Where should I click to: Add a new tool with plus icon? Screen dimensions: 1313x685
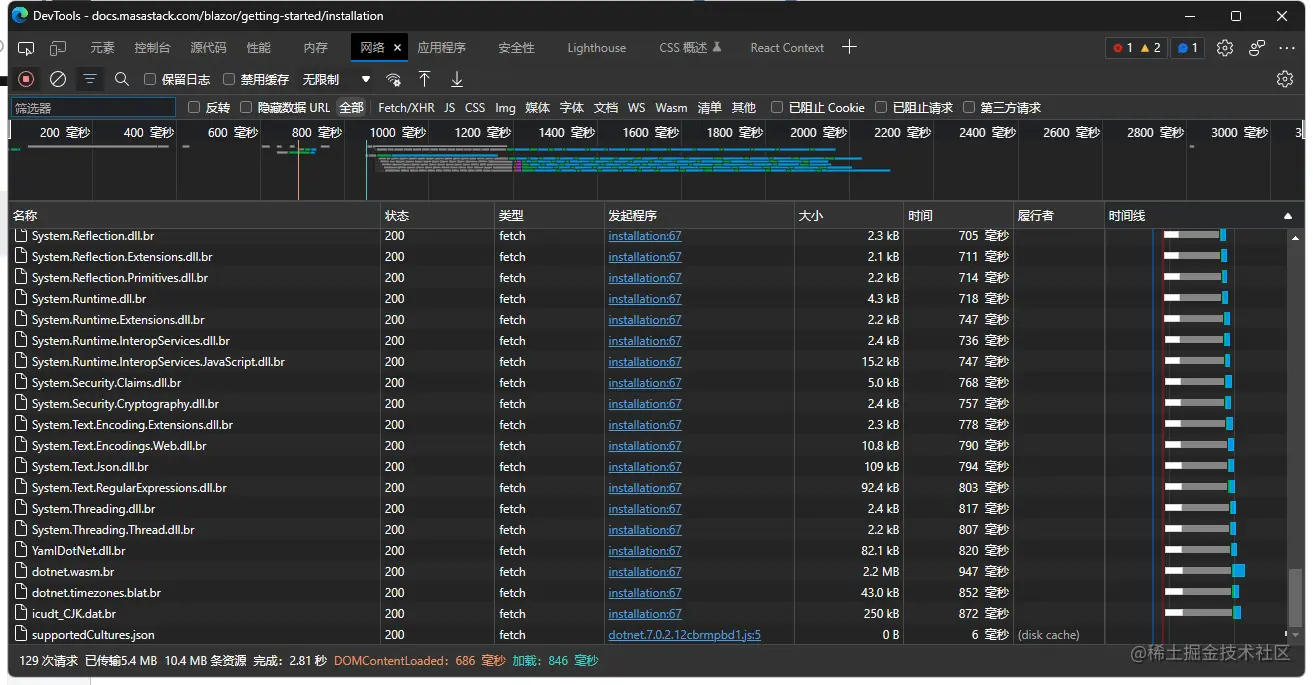(849, 47)
